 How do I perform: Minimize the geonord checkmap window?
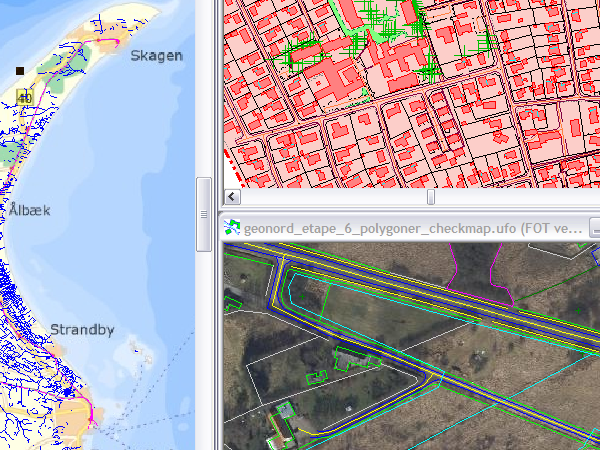[x=594, y=227]
